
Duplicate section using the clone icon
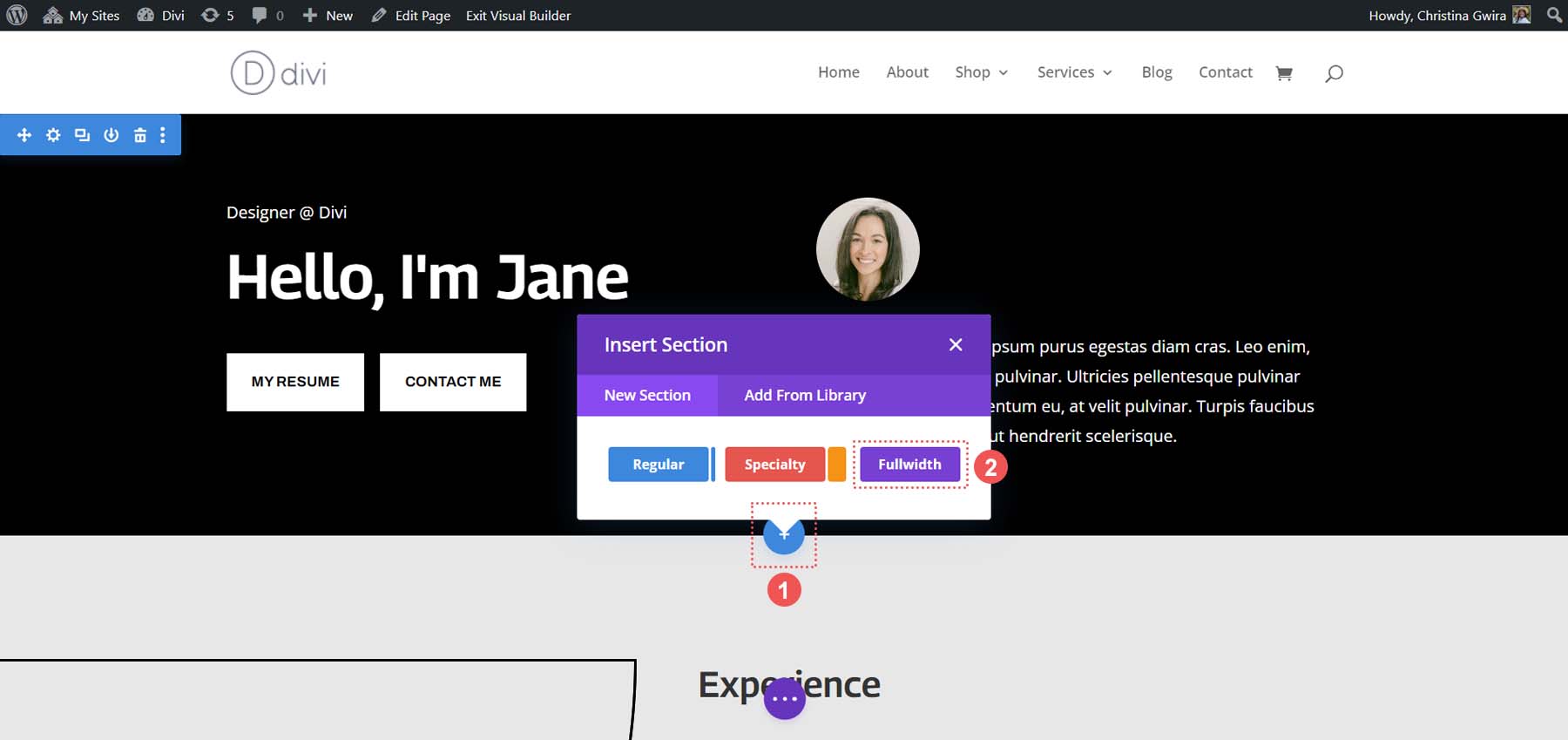point(82,135)
